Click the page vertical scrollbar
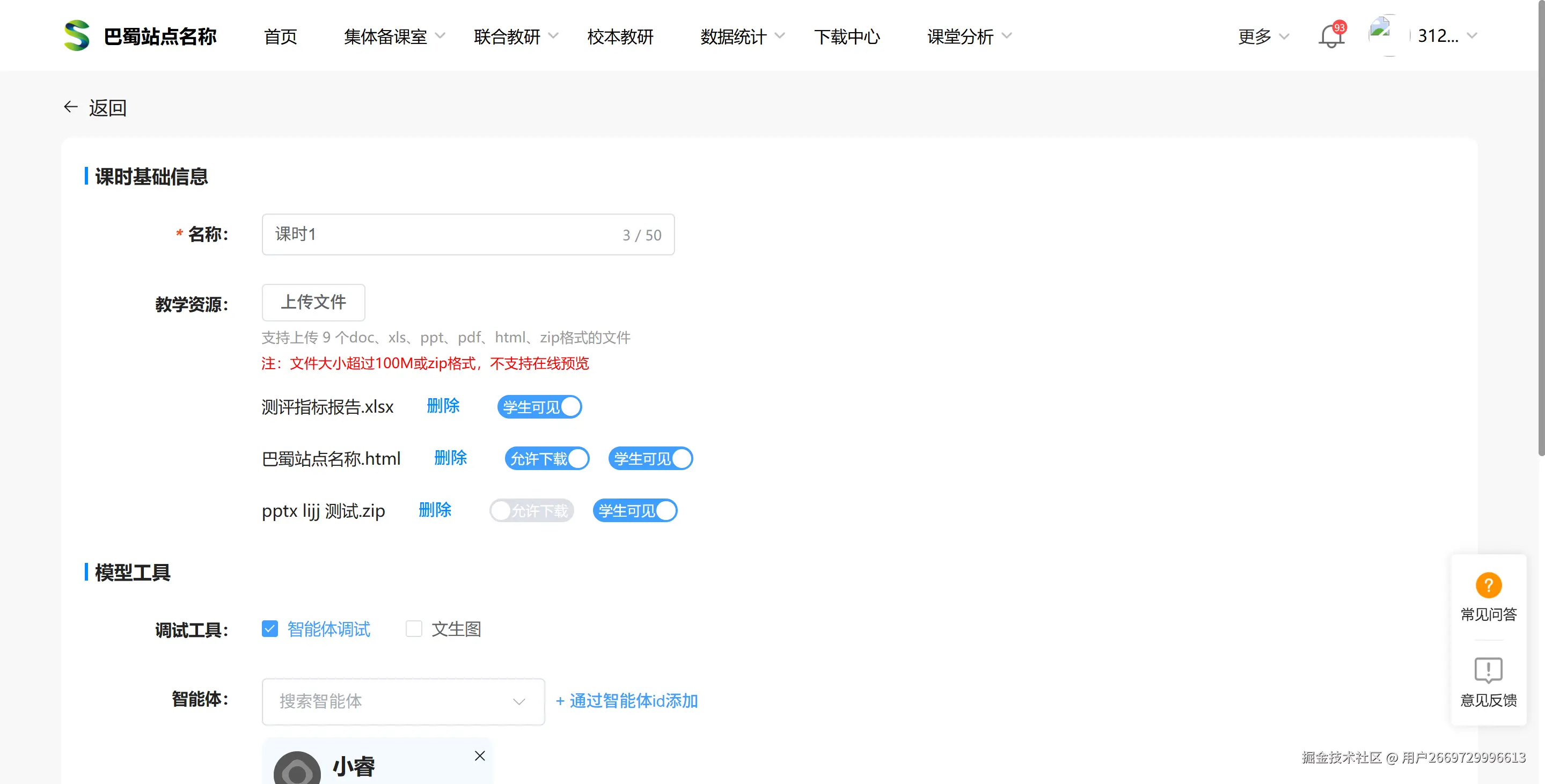The image size is (1545, 784). click(x=1541, y=228)
